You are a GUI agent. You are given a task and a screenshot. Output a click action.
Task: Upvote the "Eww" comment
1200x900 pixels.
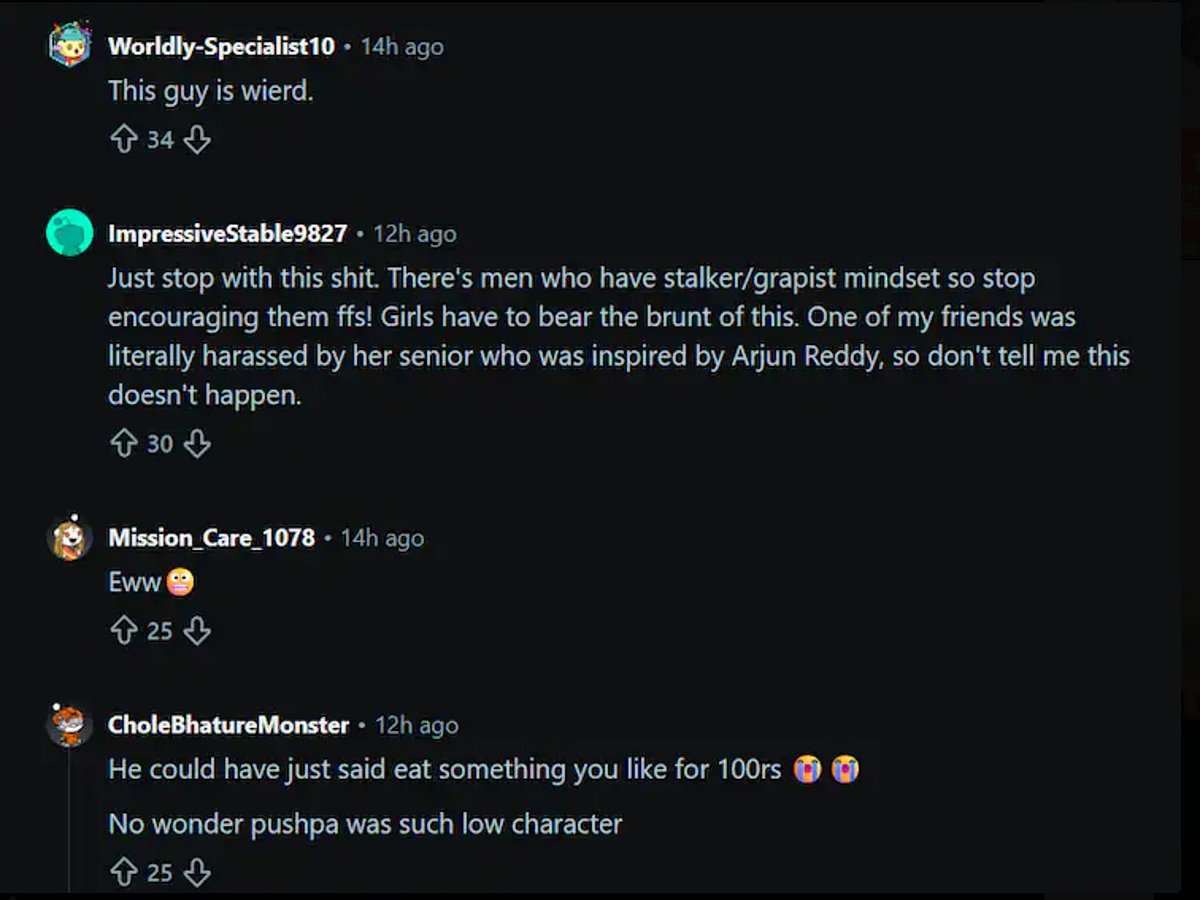pos(124,631)
